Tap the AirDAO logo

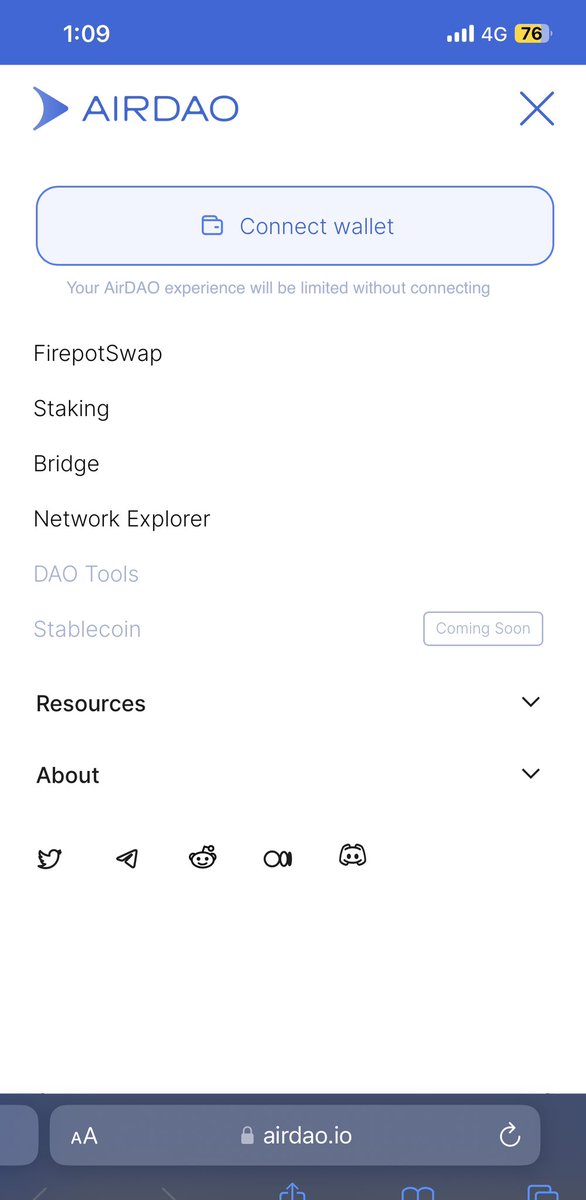[136, 108]
